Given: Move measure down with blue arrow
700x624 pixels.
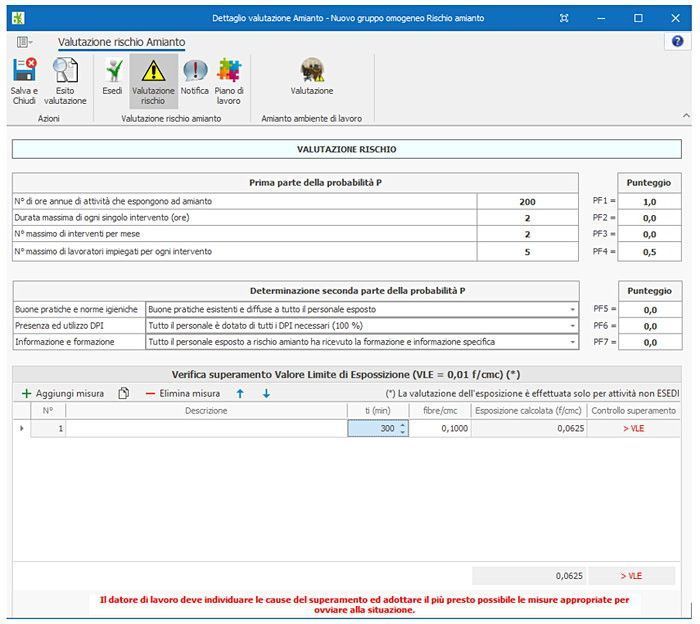Looking at the screenshot, I should tap(266, 394).
